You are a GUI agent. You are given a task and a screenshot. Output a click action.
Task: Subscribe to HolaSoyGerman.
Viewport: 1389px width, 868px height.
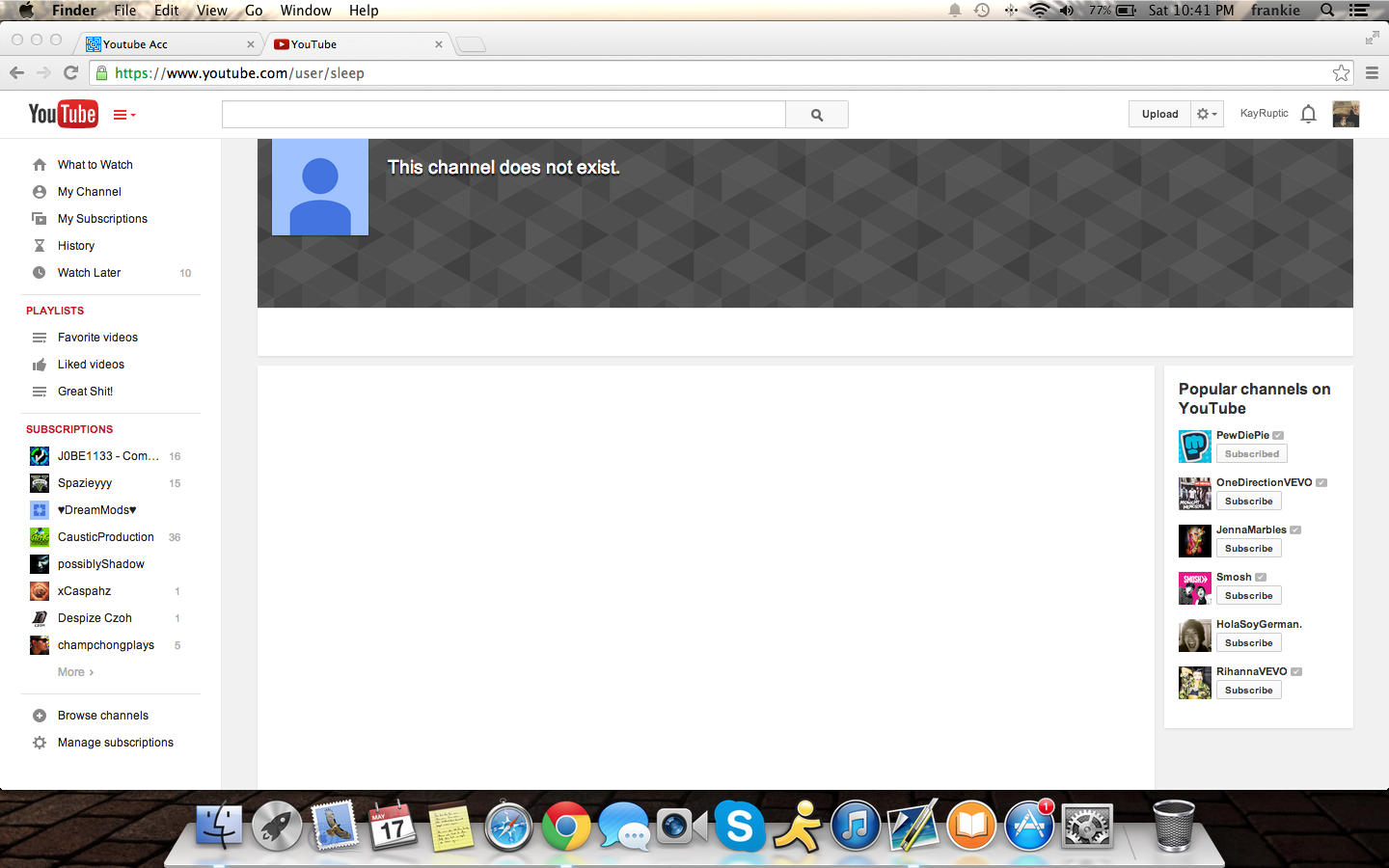(x=1248, y=643)
